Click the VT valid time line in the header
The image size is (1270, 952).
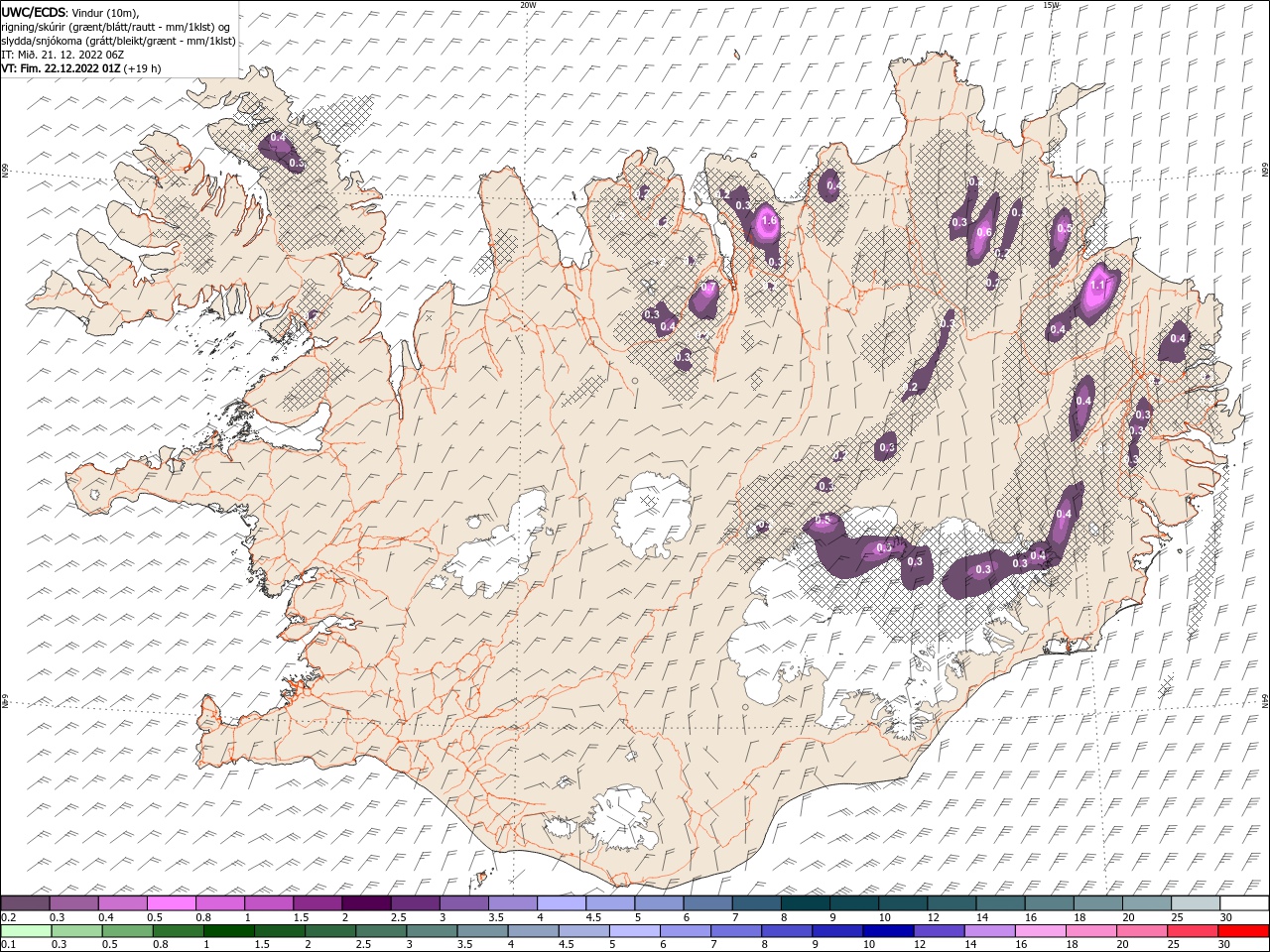[x=81, y=68]
